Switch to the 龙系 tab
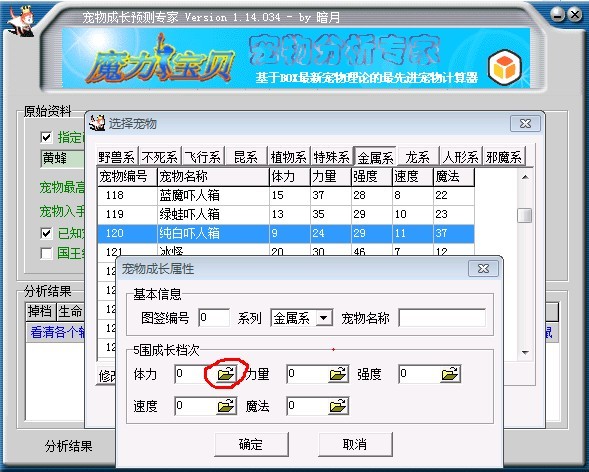 [x=418, y=157]
